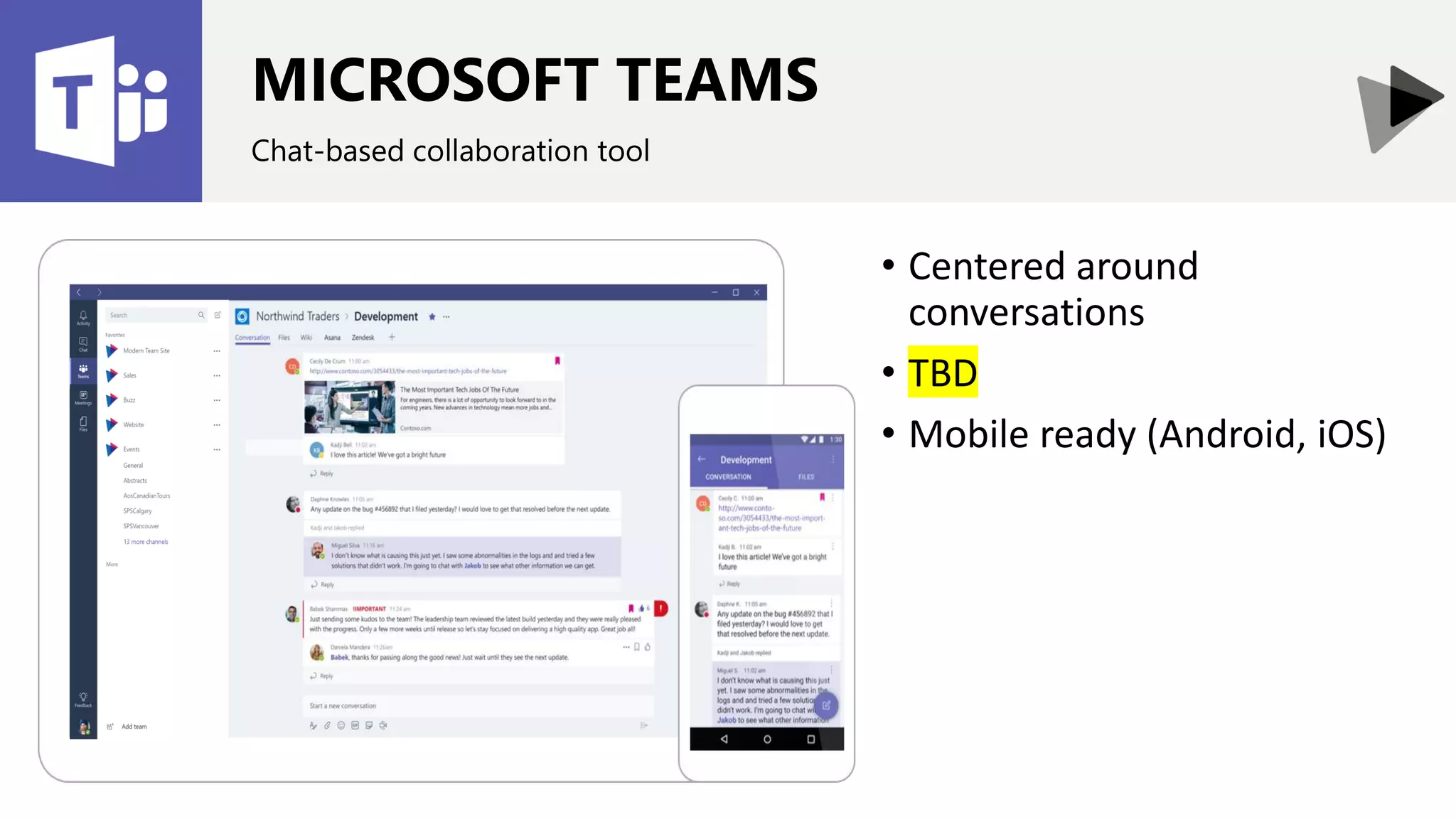Click the forward arrow in Teams title bar

click(x=100, y=292)
